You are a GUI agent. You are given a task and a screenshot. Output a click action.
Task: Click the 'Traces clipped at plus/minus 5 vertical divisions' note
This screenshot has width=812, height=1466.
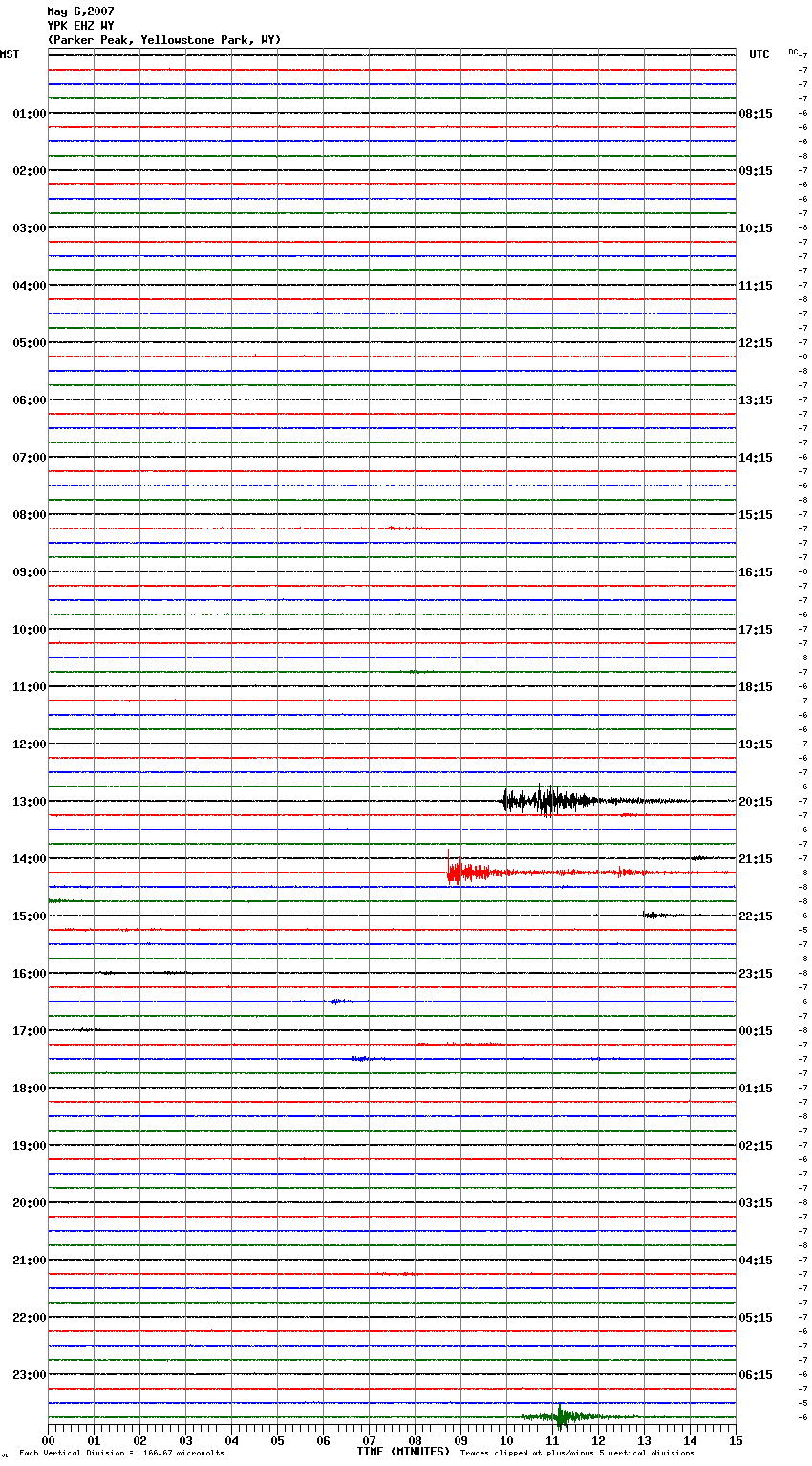(577, 1454)
